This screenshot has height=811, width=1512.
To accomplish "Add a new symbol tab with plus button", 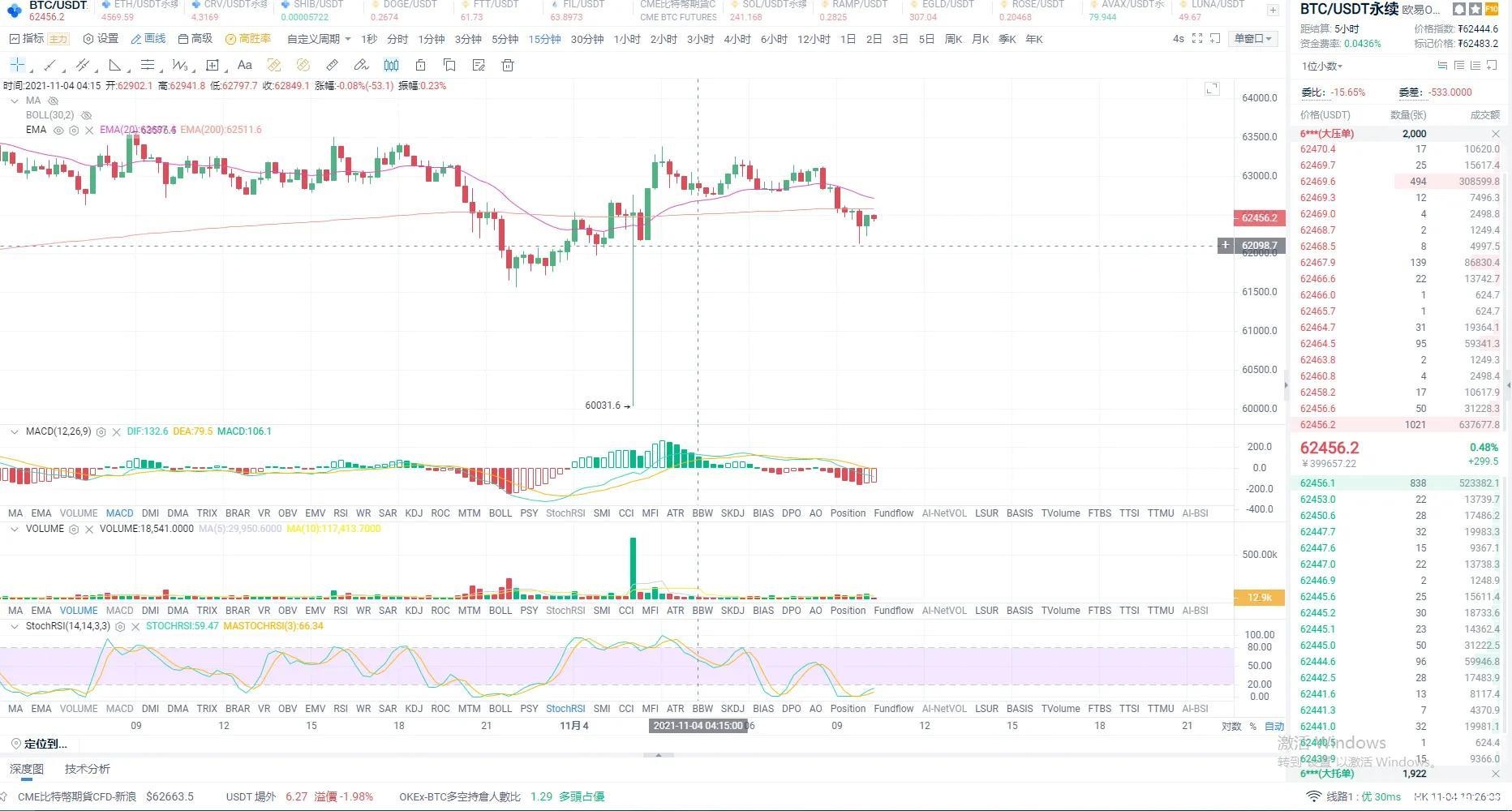I will [1273, 11].
